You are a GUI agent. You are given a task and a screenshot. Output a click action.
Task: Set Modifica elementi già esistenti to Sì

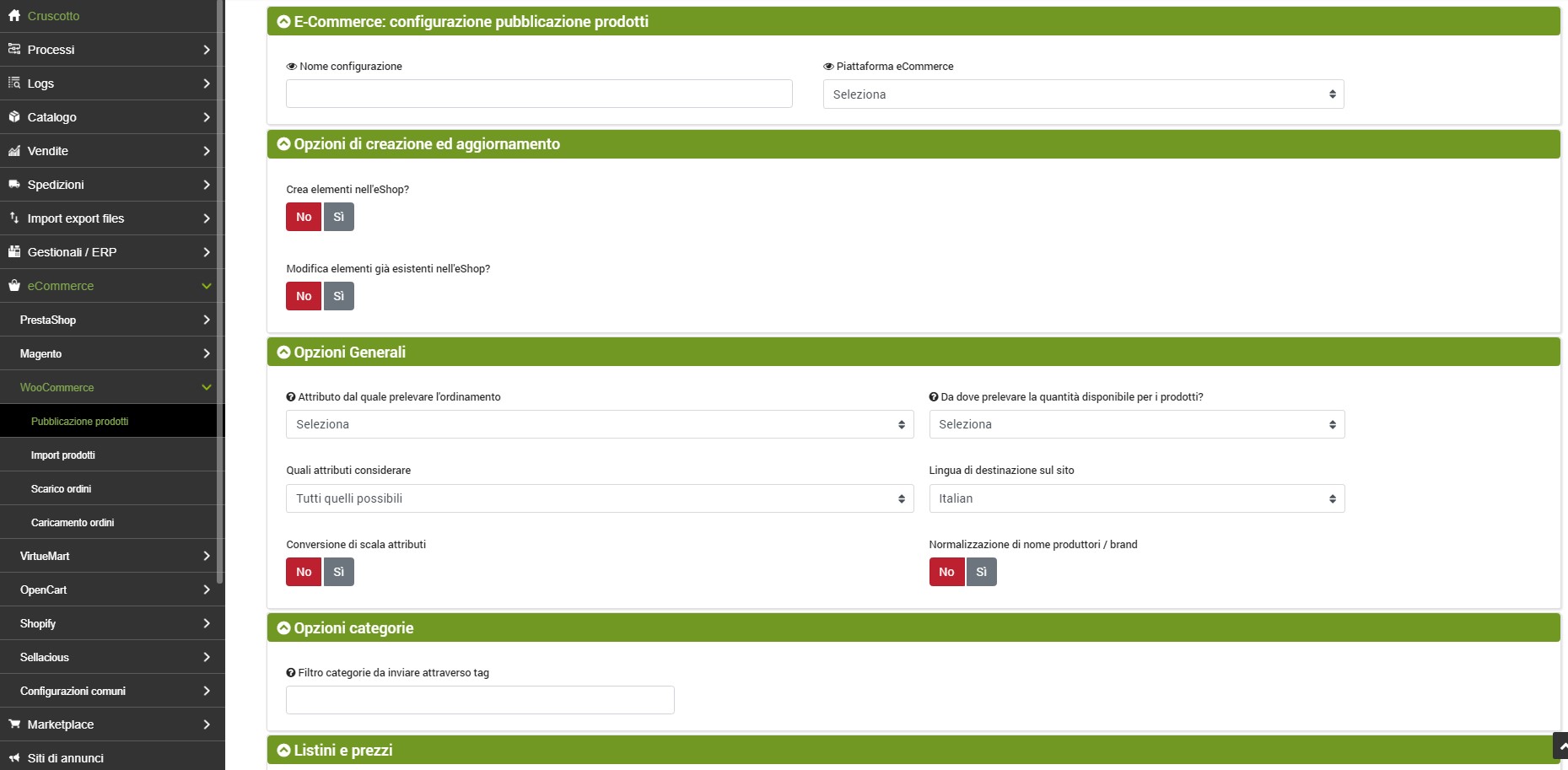[338, 296]
